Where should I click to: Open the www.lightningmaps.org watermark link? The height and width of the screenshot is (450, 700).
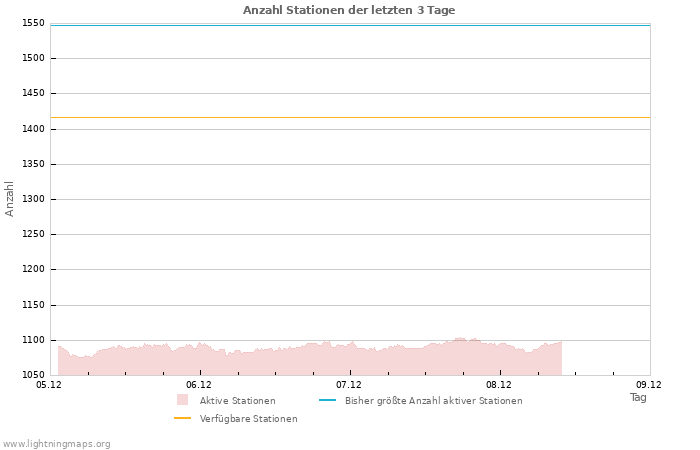click(x=57, y=443)
